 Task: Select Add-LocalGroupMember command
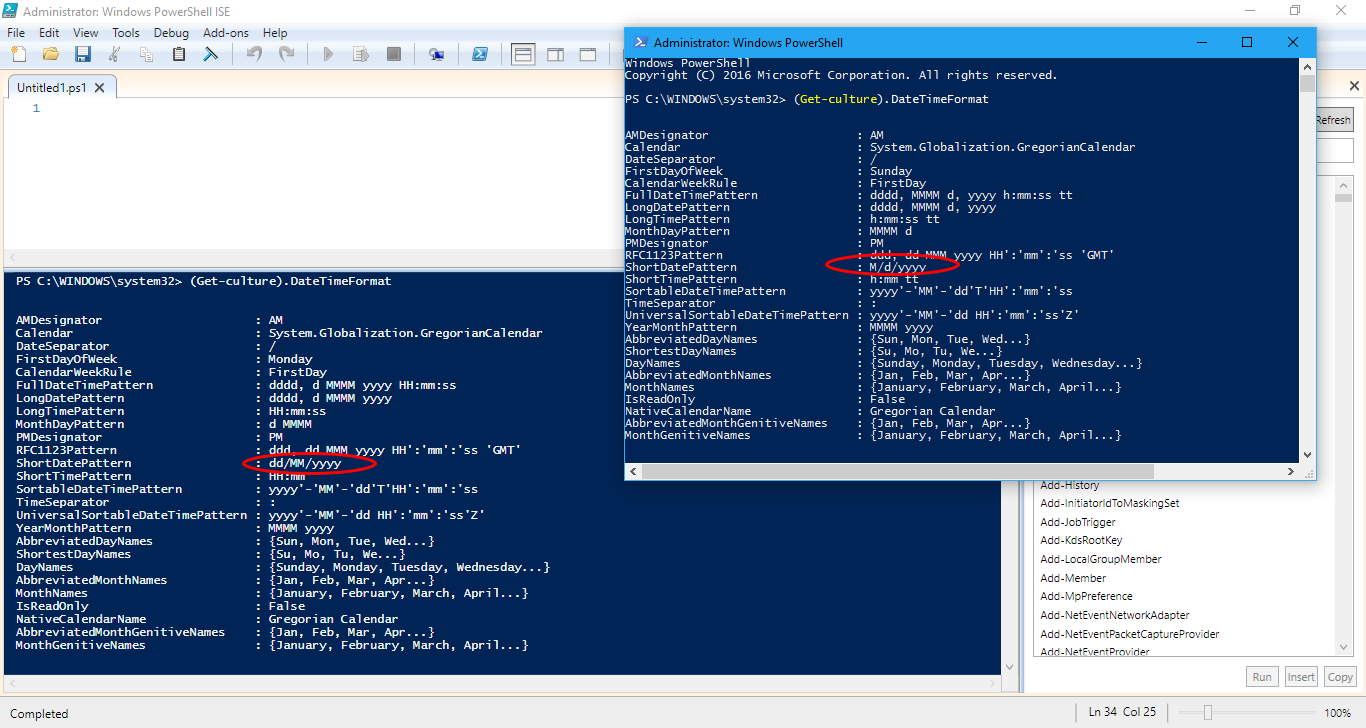[x=1101, y=559]
